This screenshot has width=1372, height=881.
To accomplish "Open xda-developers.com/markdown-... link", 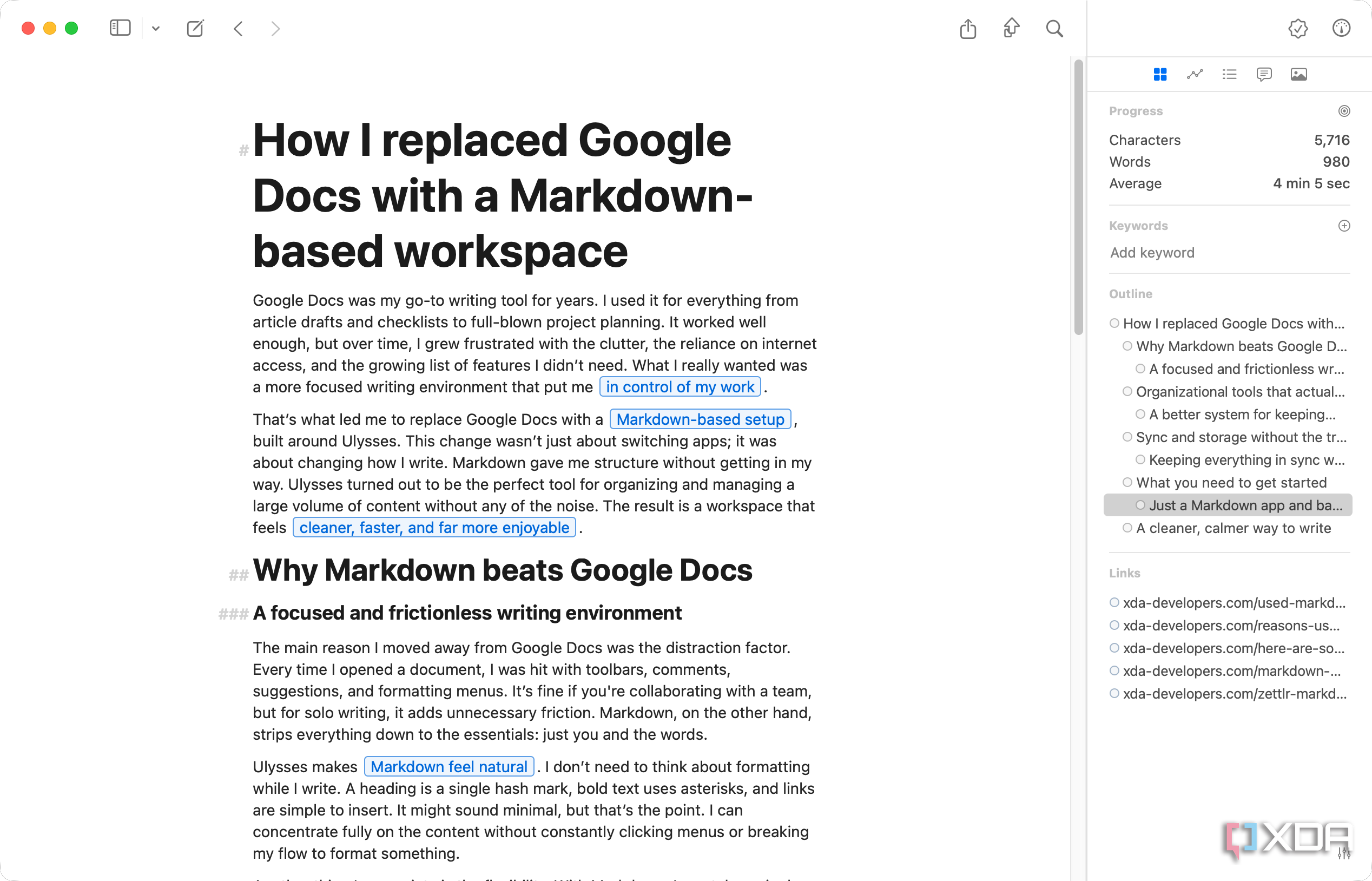I will coord(1225,671).
